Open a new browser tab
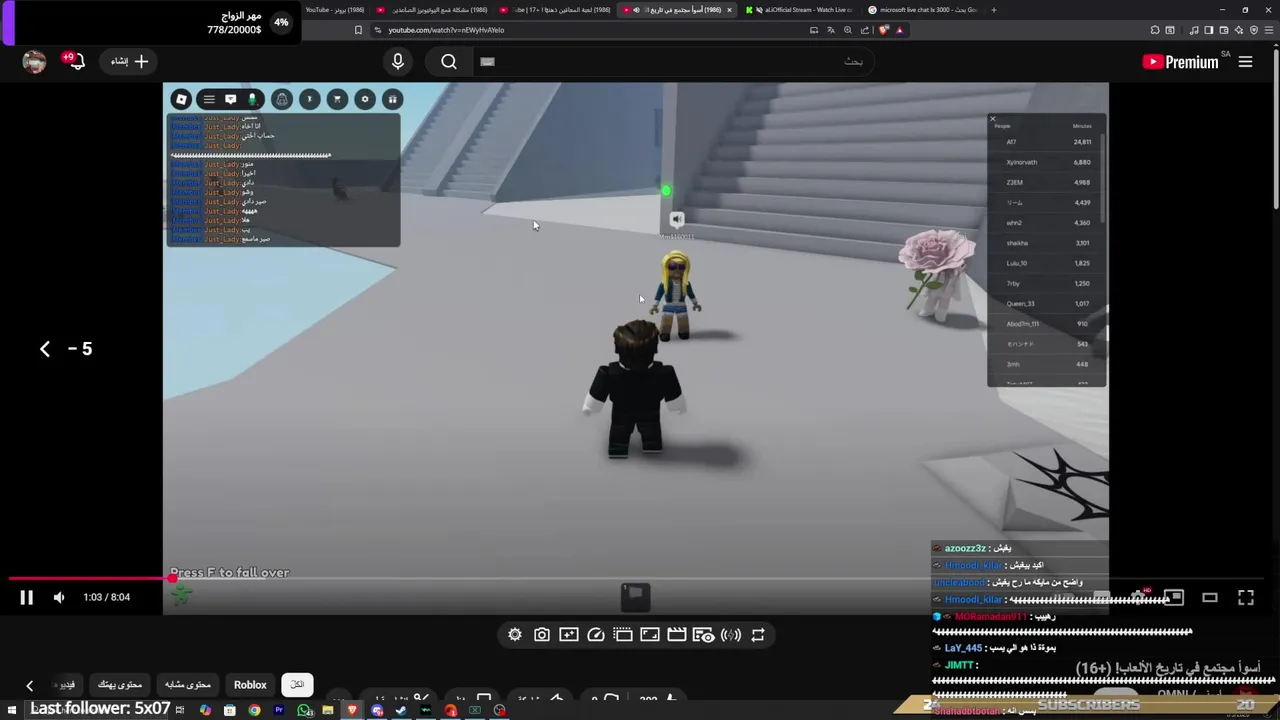1280x720 pixels. (x=993, y=10)
